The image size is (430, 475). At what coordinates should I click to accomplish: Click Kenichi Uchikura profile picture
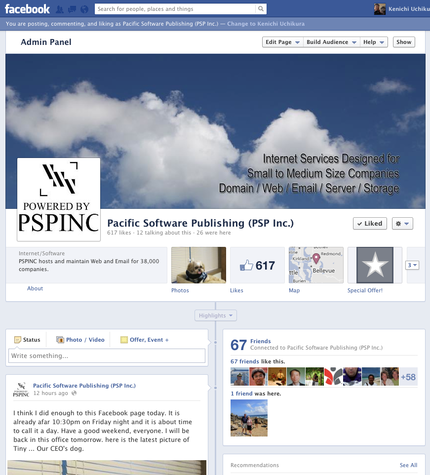tap(380, 9)
